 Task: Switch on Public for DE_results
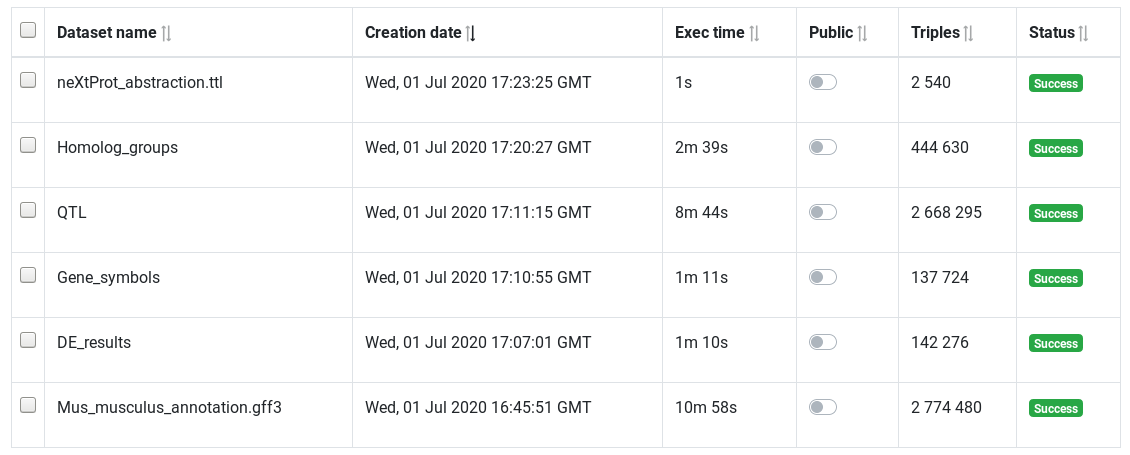823,342
